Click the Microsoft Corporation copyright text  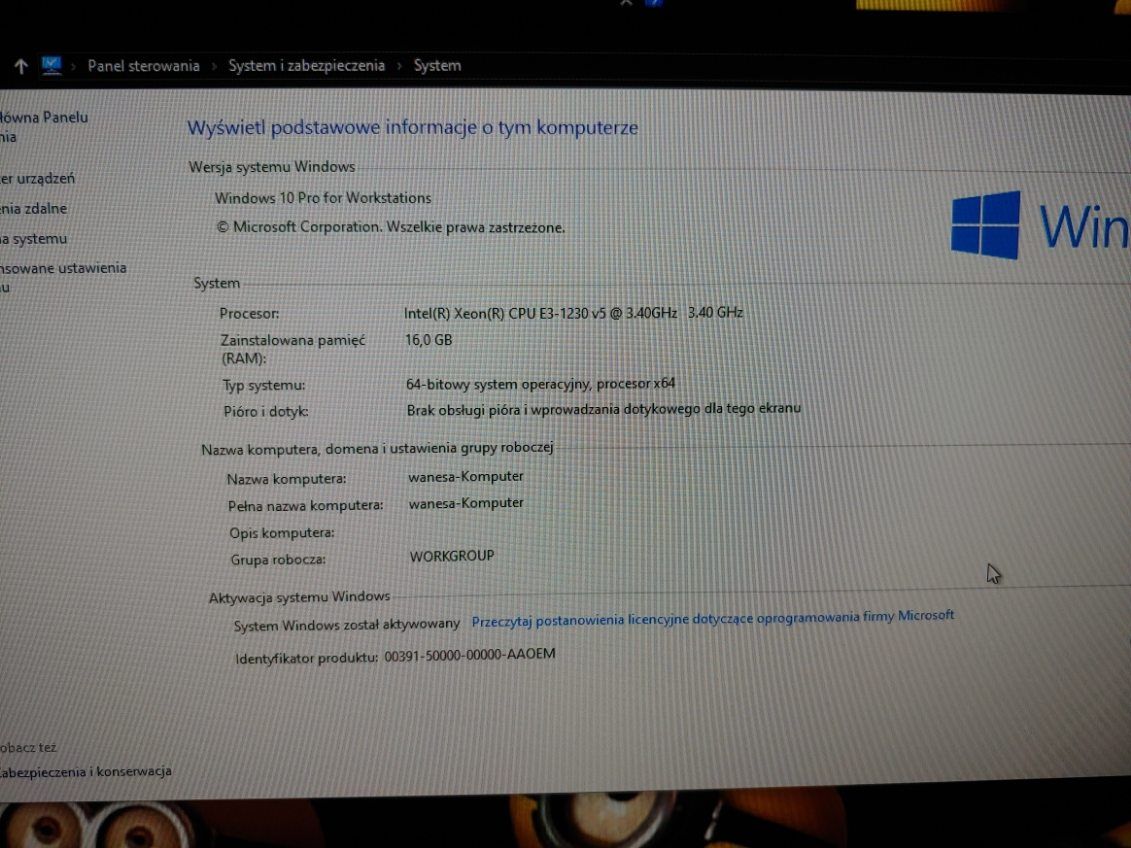coord(390,227)
